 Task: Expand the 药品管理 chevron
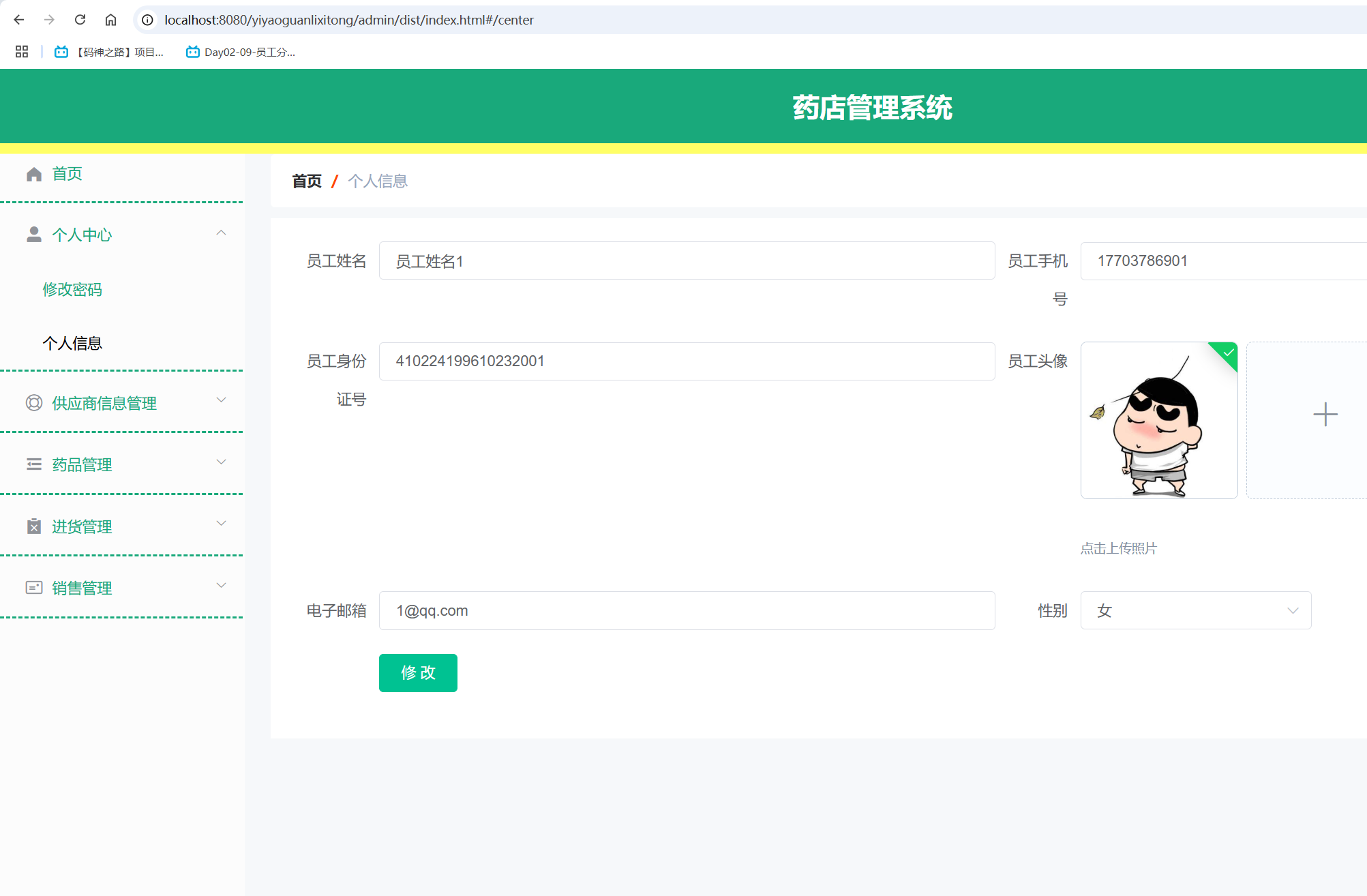click(221, 462)
